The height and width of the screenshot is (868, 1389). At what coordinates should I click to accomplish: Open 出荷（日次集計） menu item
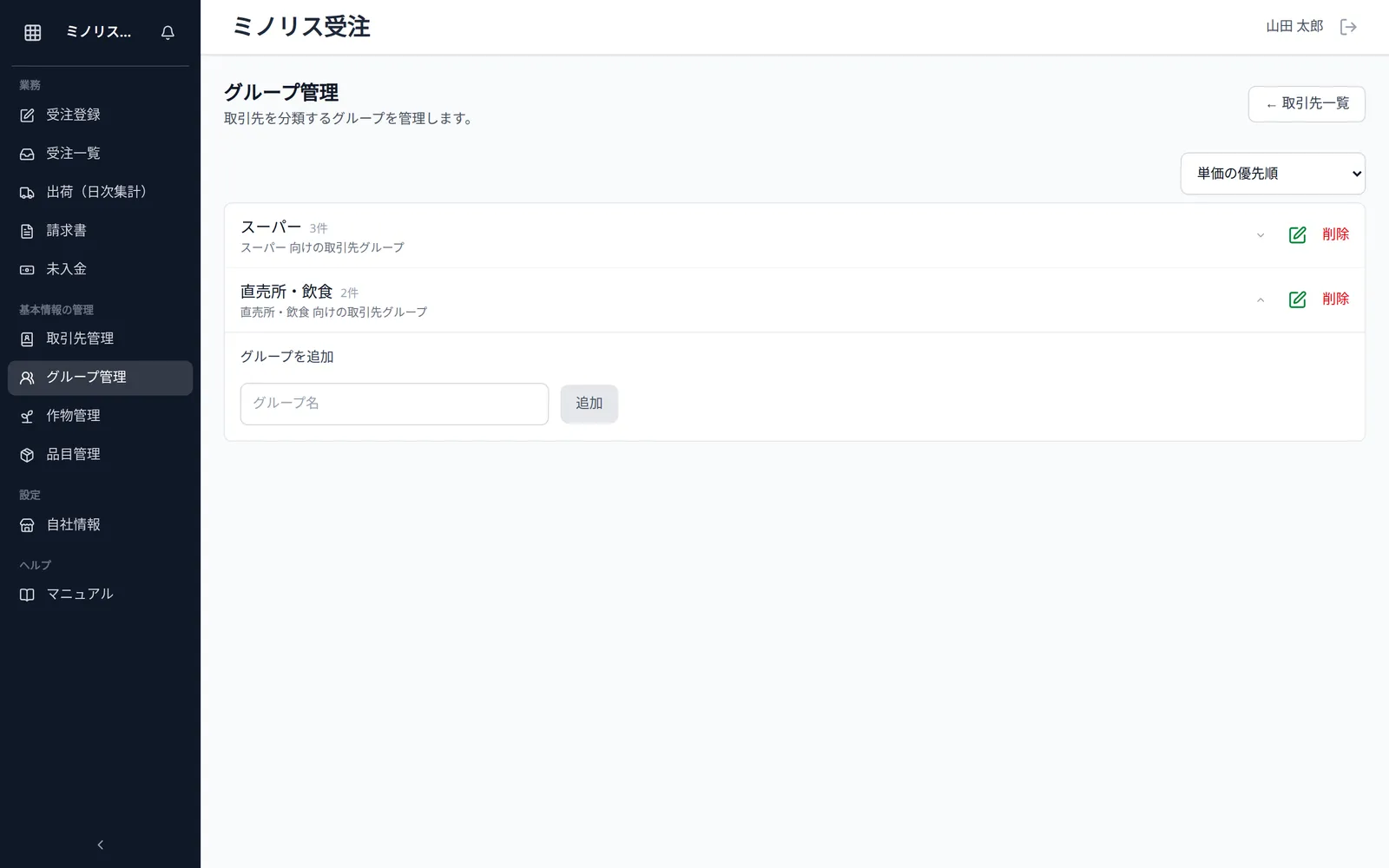[100, 192]
